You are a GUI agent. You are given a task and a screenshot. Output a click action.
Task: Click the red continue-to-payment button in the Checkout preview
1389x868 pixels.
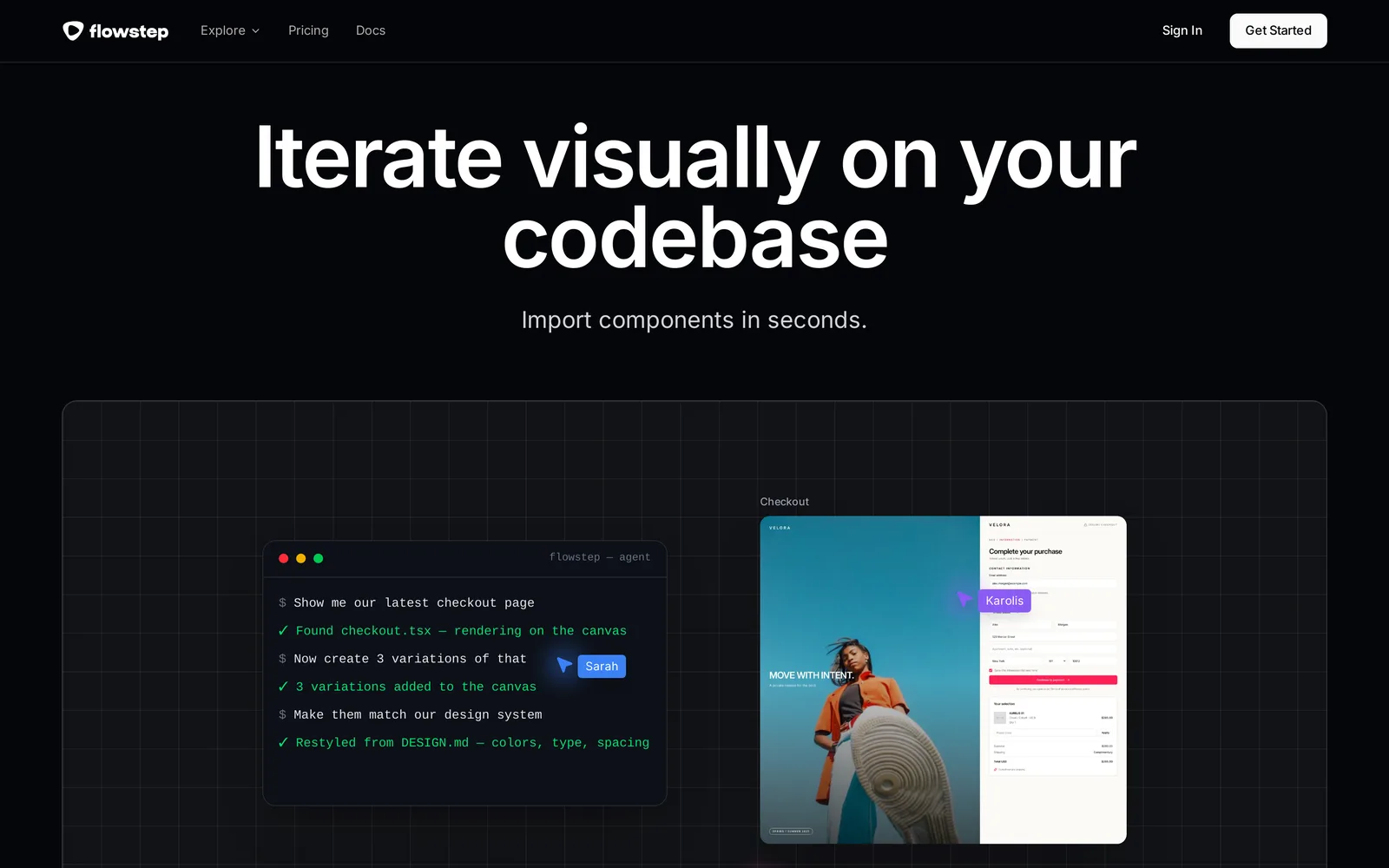click(x=1053, y=680)
